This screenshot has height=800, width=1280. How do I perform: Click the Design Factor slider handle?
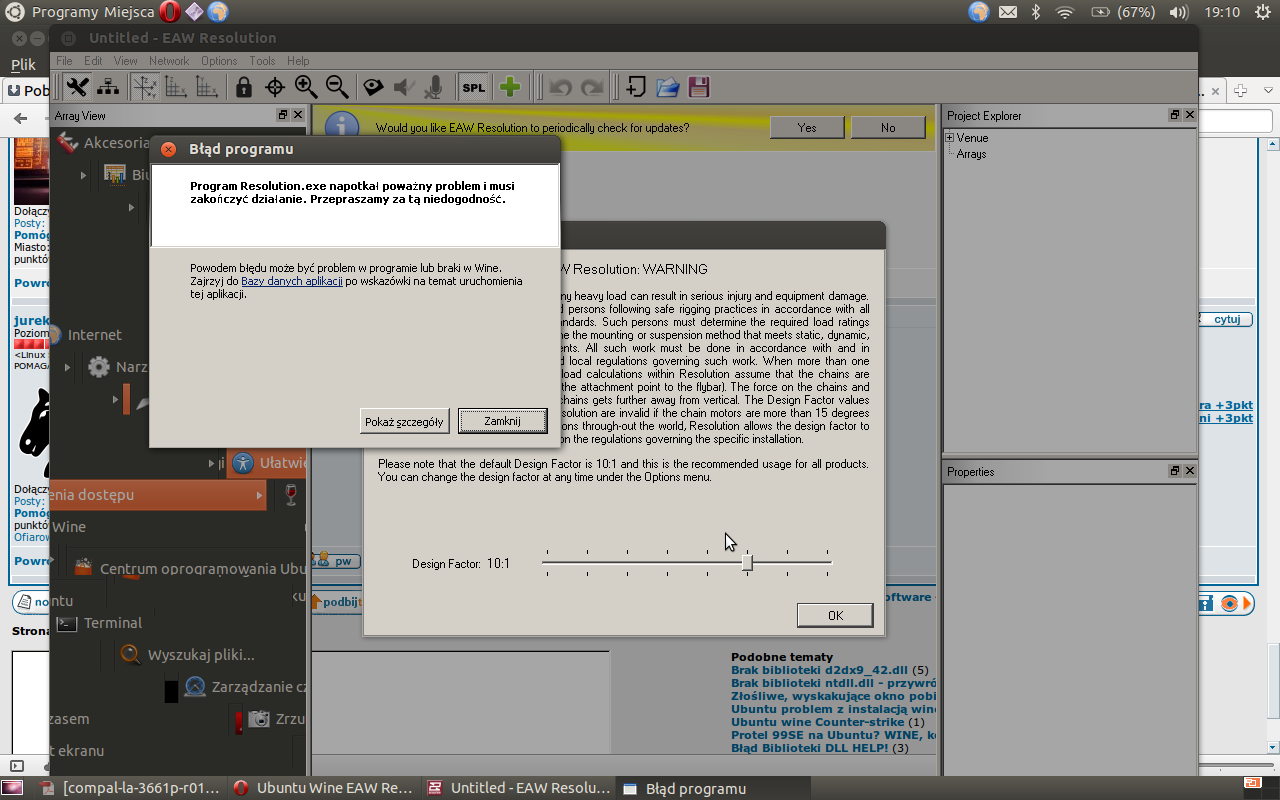point(747,563)
